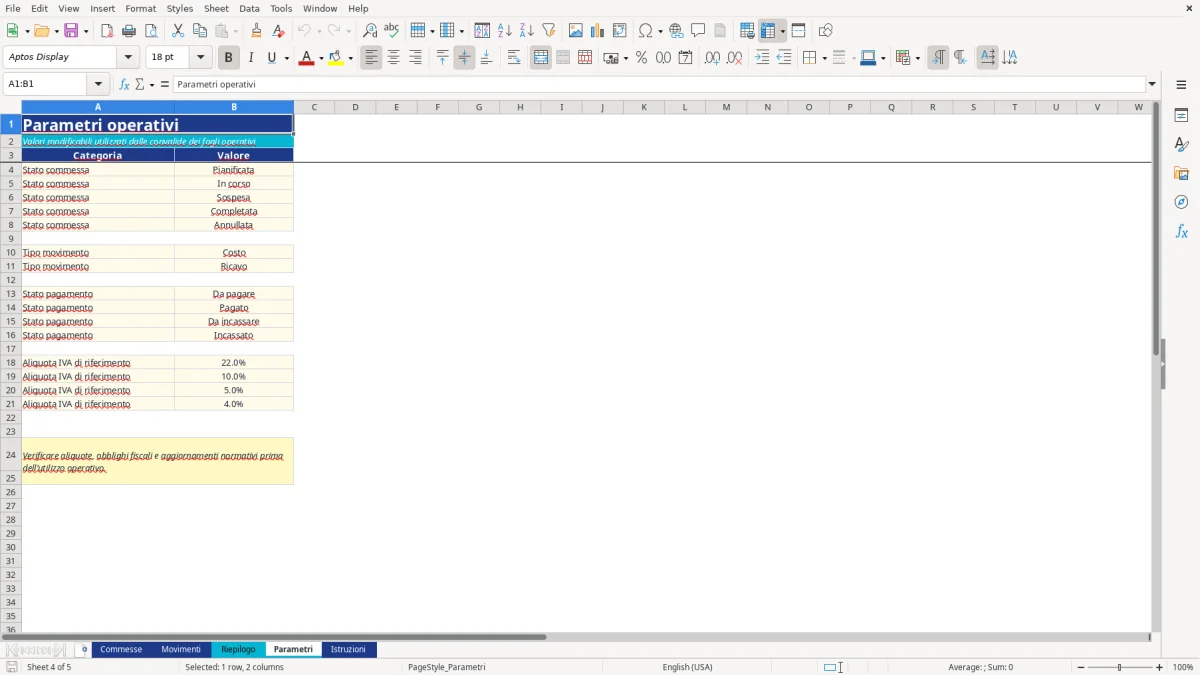Open the sidebar Navigator panel

pos(1181,202)
